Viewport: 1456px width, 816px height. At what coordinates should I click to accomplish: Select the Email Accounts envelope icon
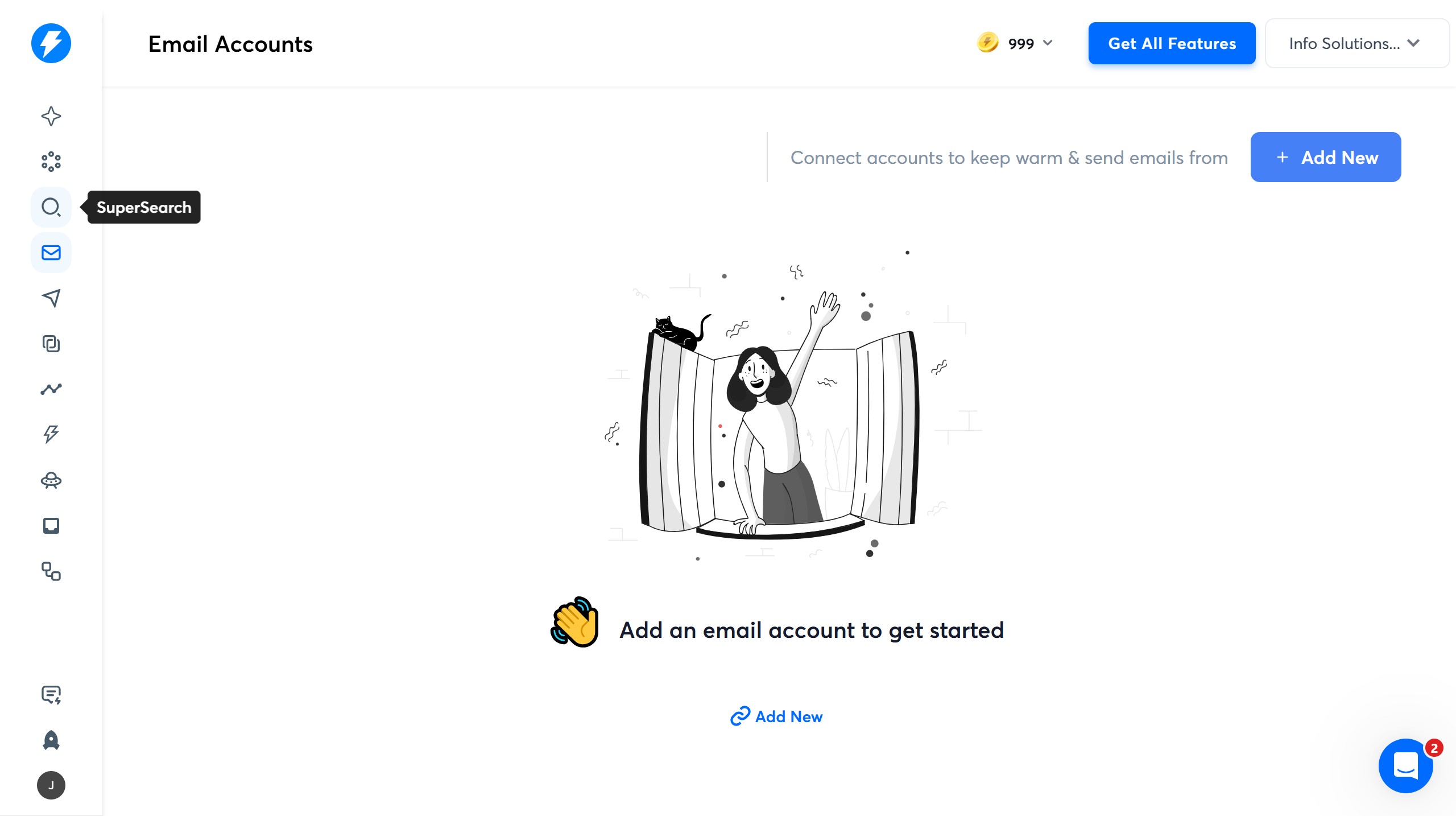click(x=51, y=253)
